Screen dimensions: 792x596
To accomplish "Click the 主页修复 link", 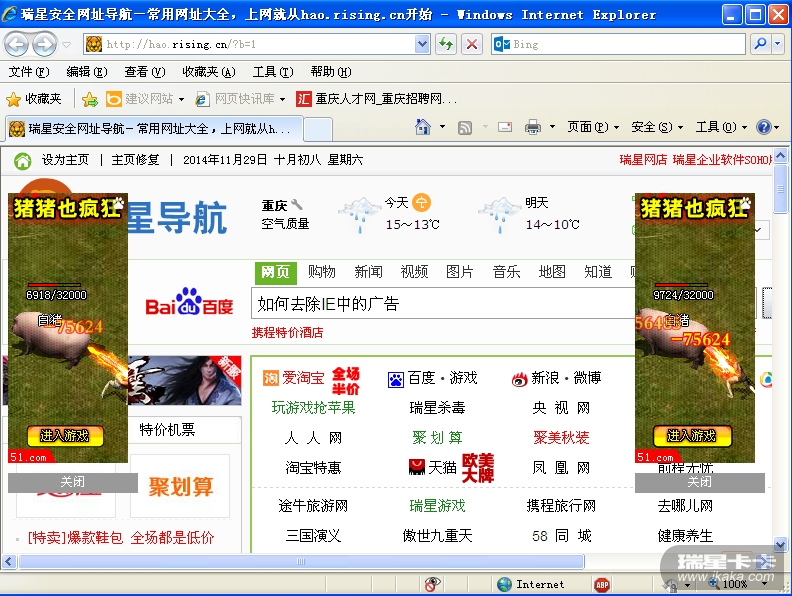I will (x=135, y=160).
